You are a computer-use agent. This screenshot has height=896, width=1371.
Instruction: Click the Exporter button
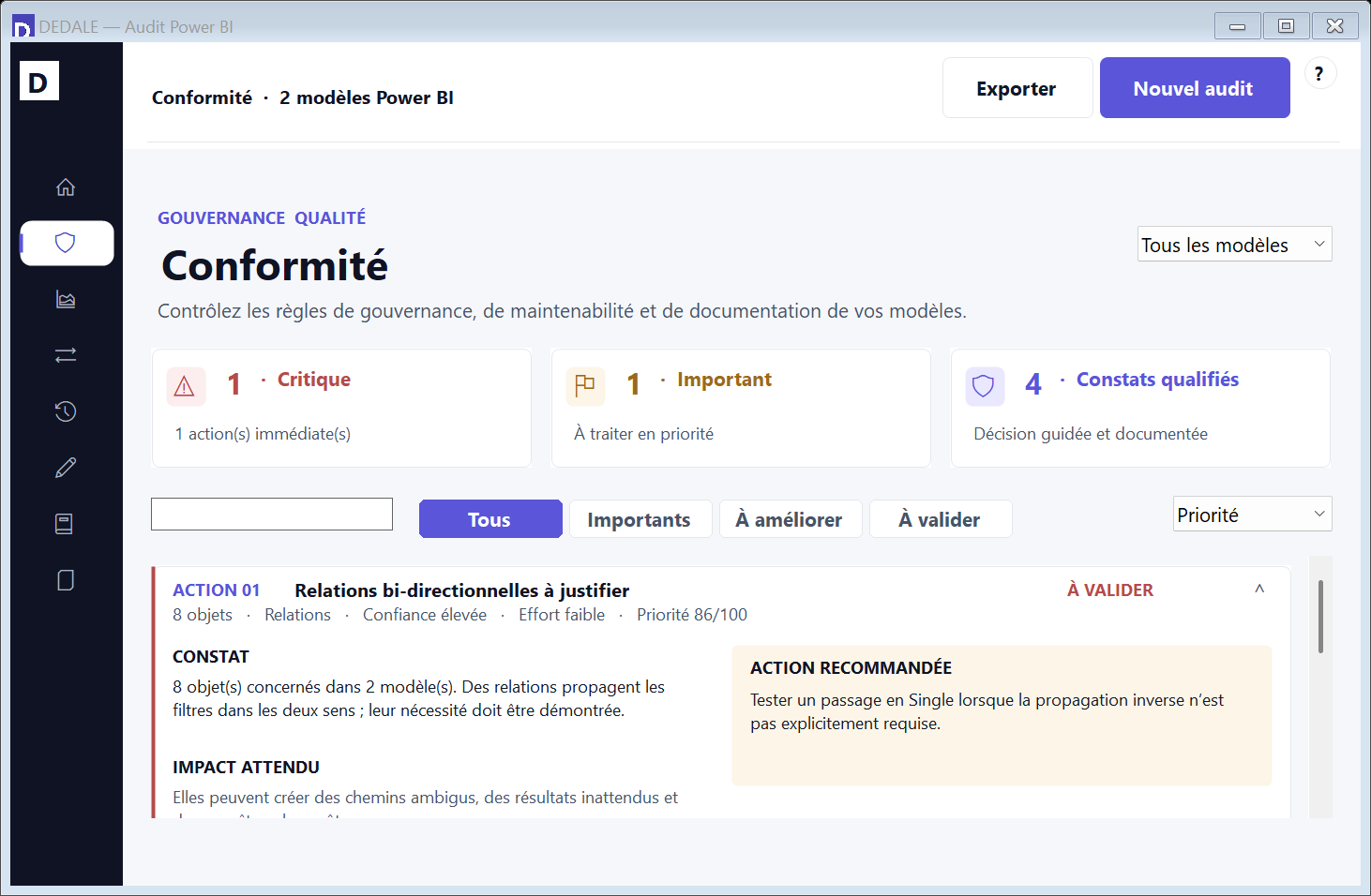click(1017, 88)
